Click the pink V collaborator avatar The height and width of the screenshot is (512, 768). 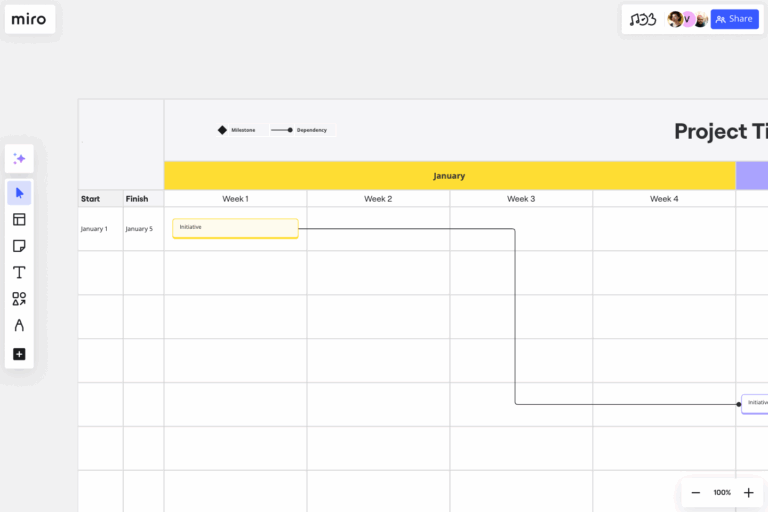click(688, 19)
